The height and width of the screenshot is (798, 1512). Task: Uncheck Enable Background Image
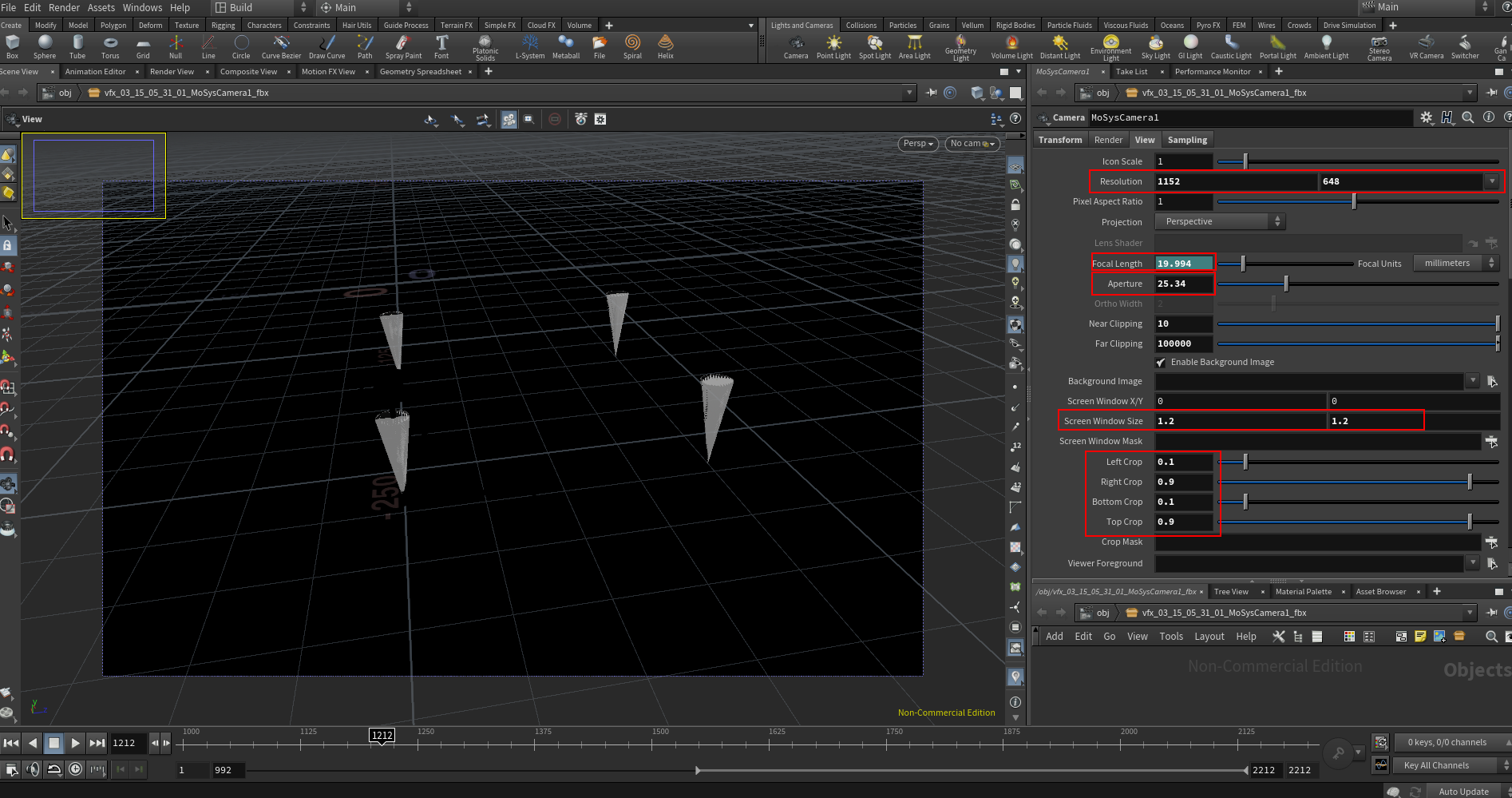pyautogui.click(x=1162, y=362)
